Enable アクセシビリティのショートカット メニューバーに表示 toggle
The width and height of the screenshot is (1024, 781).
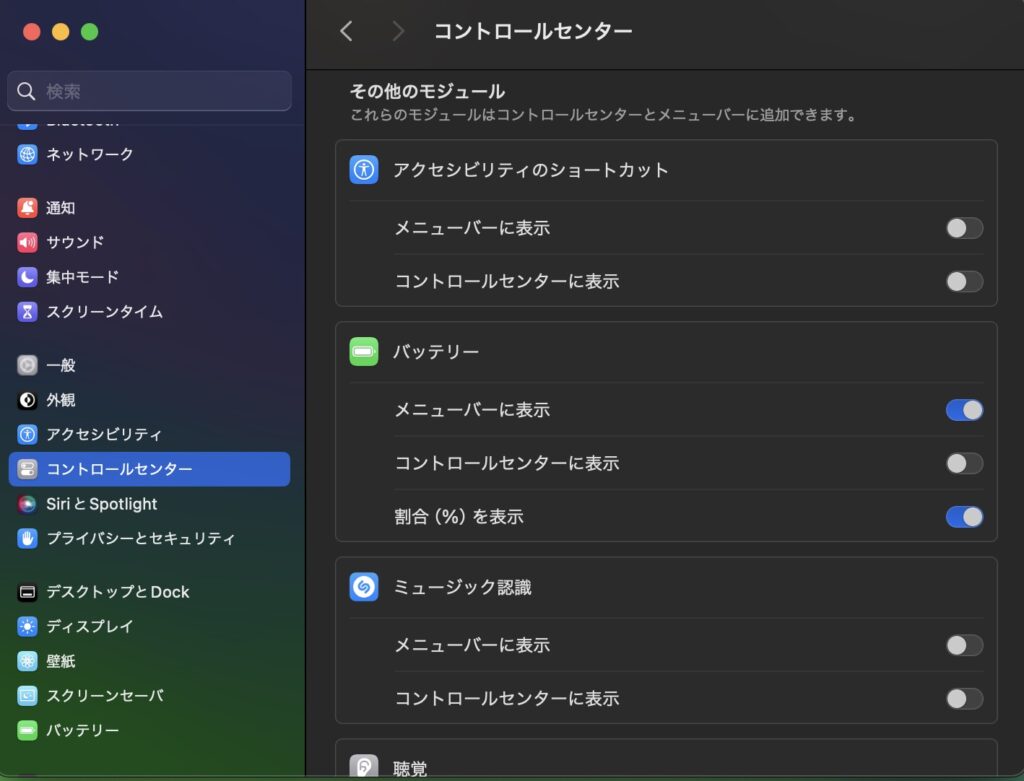964,228
